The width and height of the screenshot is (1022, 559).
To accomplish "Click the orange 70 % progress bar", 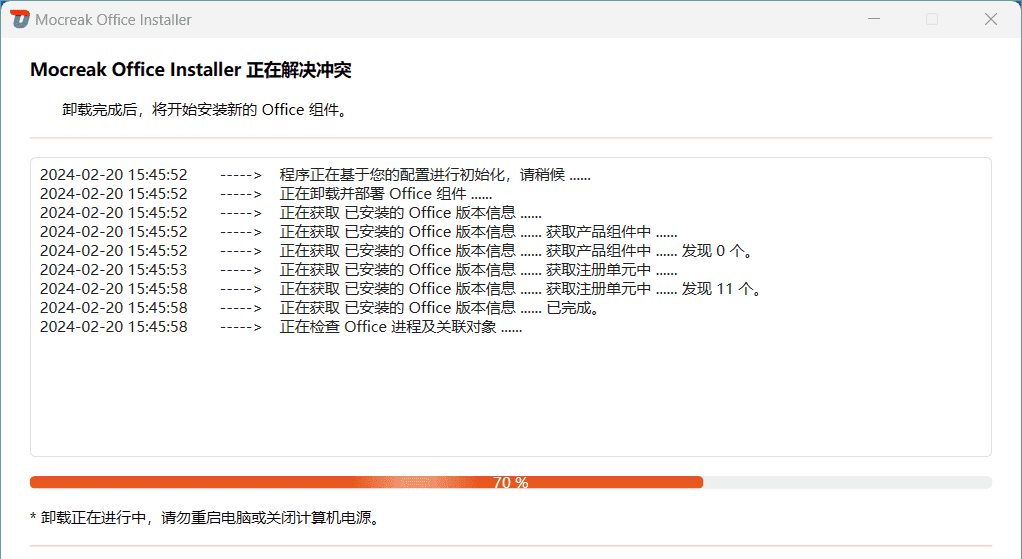I will pos(366,482).
